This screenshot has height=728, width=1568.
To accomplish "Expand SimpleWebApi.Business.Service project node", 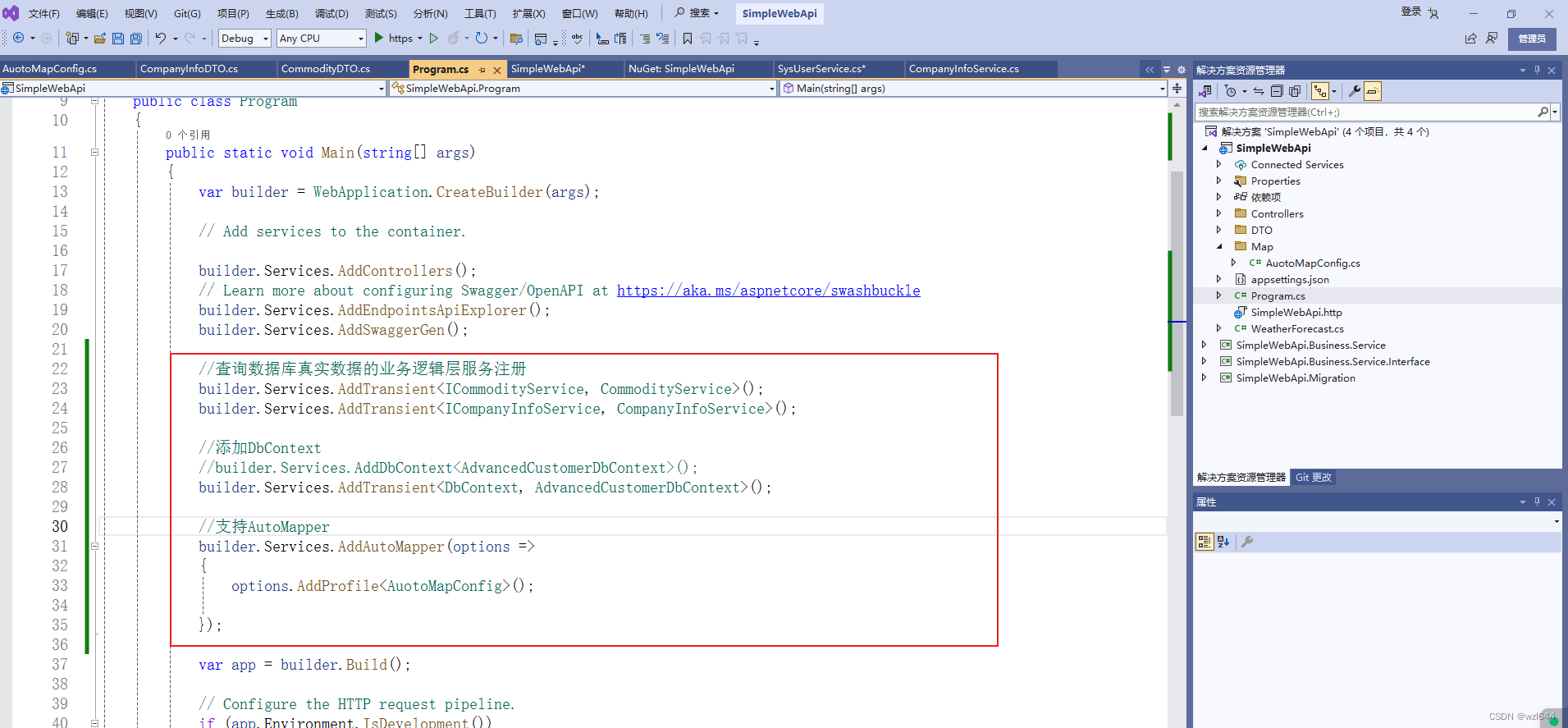I will click(1205, 345).
